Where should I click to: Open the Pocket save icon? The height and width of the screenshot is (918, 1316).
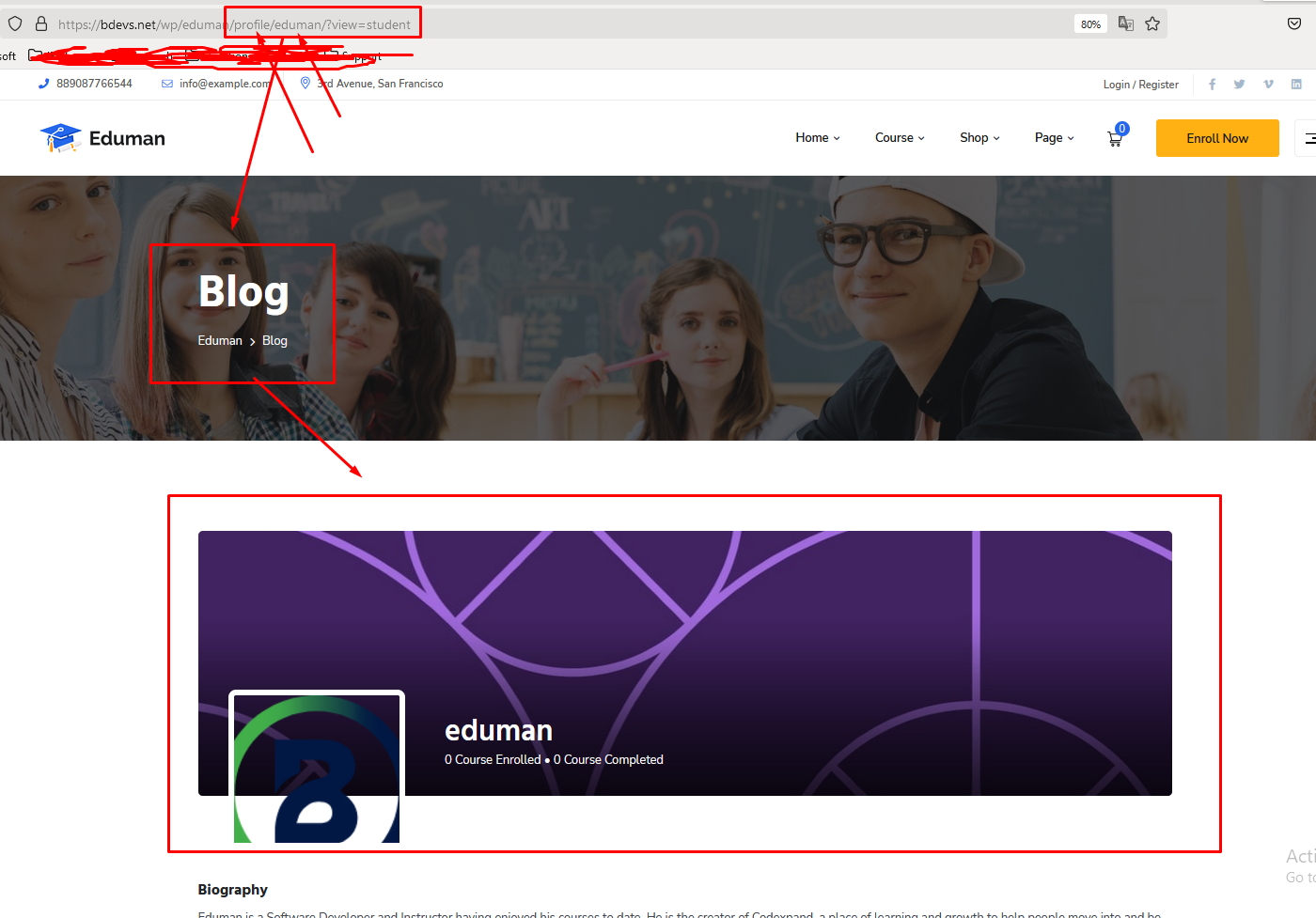[1294, 23]
